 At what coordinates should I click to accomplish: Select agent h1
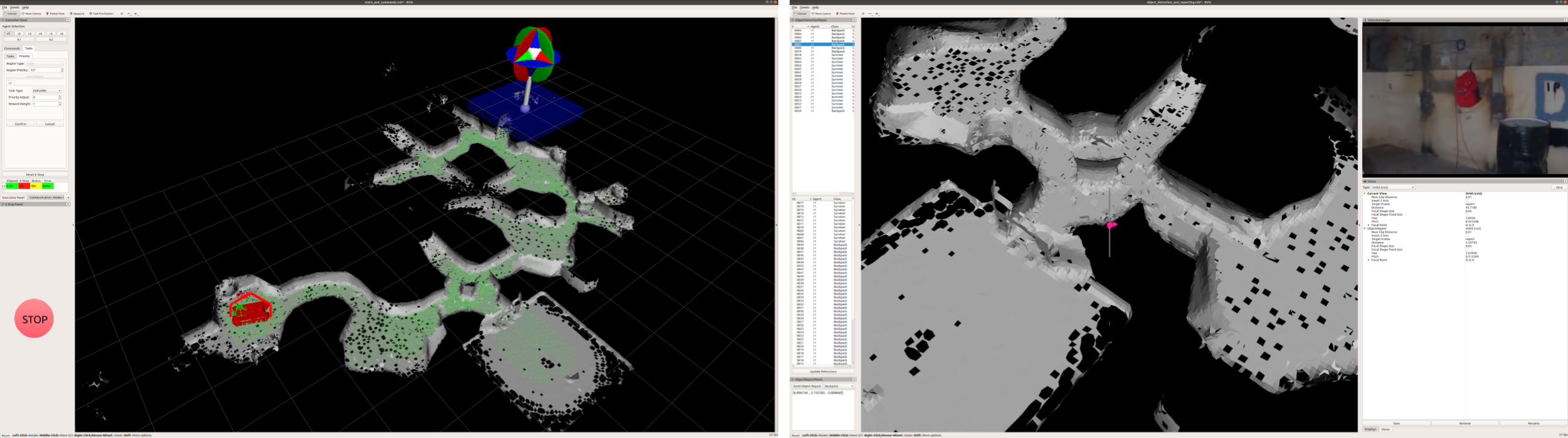tap(19, 39)
